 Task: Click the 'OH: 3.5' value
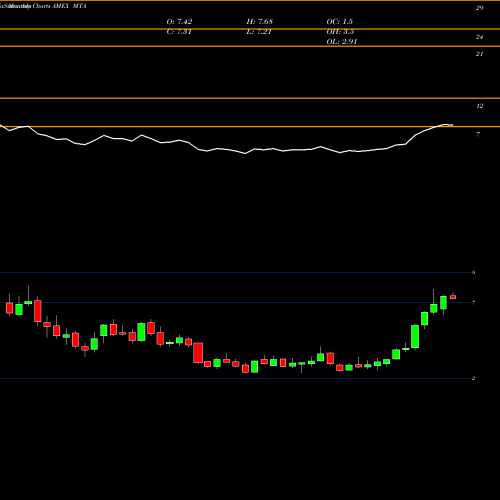(x=340, y=32)
